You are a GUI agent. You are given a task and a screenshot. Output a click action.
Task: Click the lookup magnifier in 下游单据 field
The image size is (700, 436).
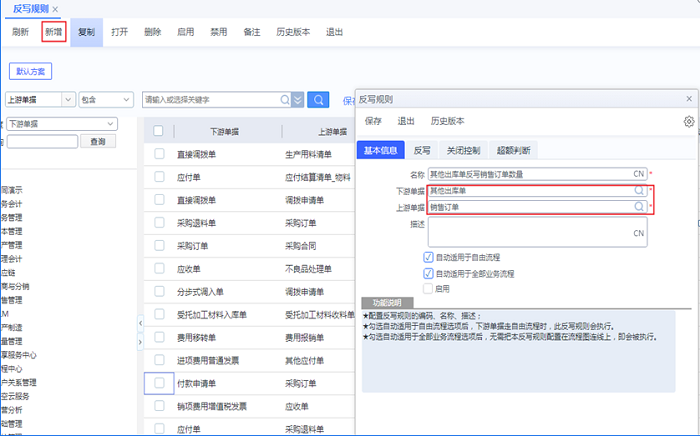click(x=639, y=190)
